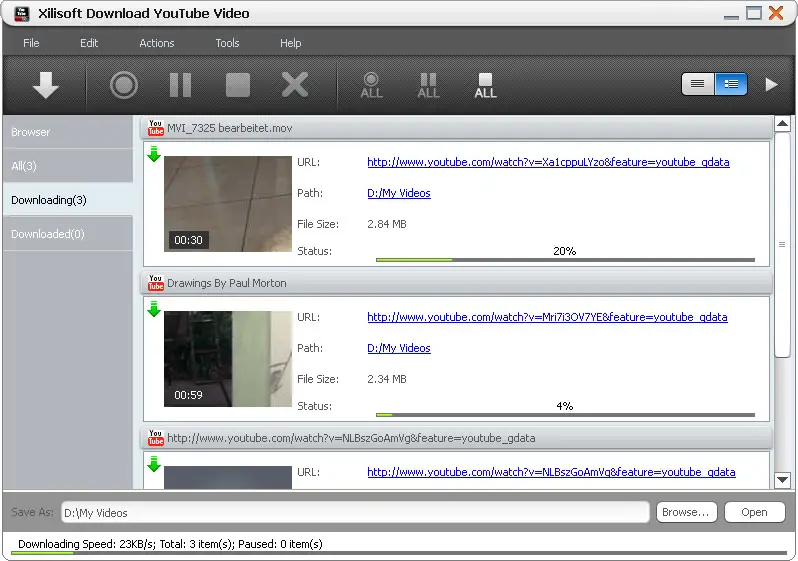Click the 20% download progress bar
798x561 pixels.
(565, 260)
